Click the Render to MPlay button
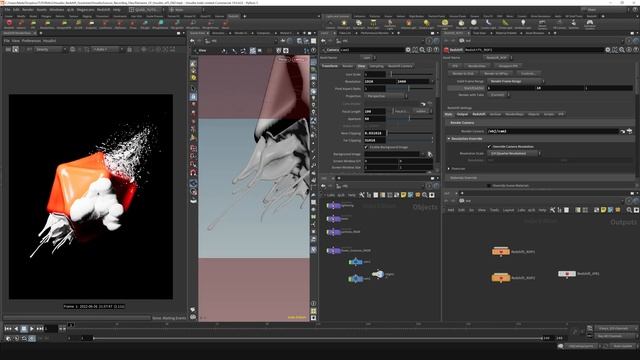640x360 pixels. coord(496,73)
